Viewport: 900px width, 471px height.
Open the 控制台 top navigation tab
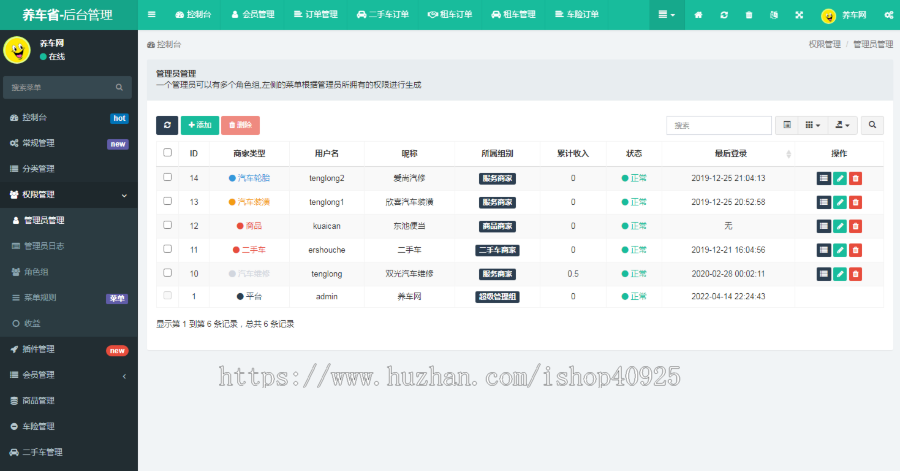193,14
